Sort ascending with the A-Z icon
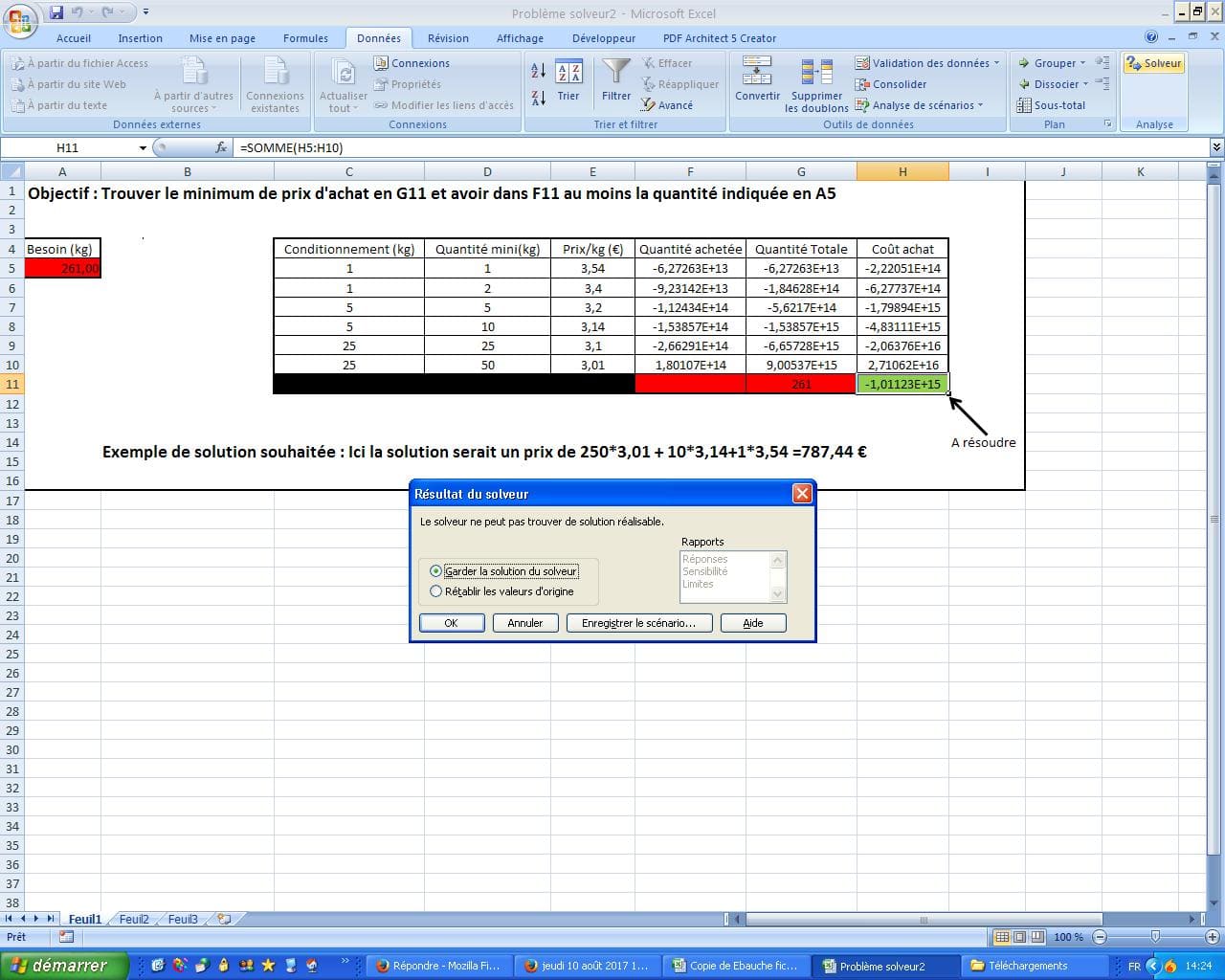Image resolution: width=1225 pixels, height=980 pixels. click(538, 71)
